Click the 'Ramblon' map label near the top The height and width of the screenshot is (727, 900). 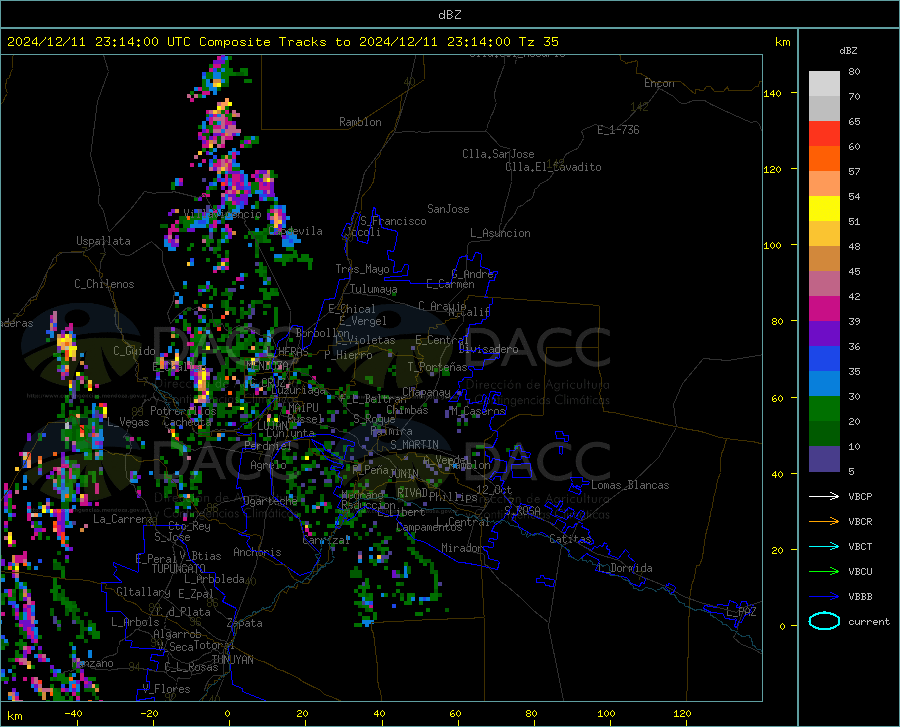point(360,122)
